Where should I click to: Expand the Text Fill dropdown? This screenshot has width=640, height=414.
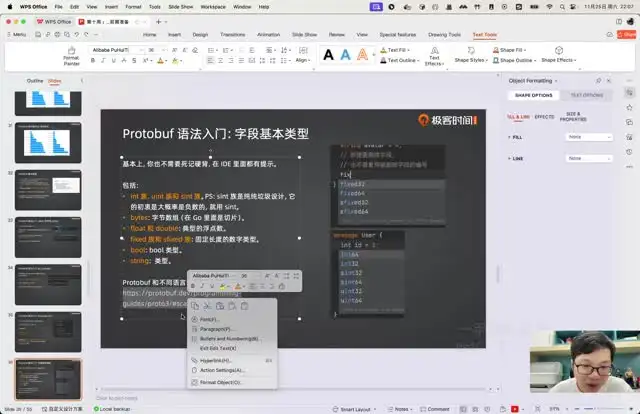tap(399, 49)
